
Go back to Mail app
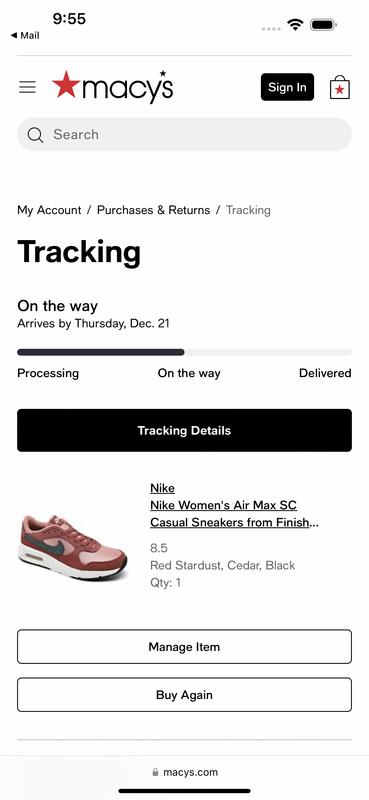click(x=25, y=36)
